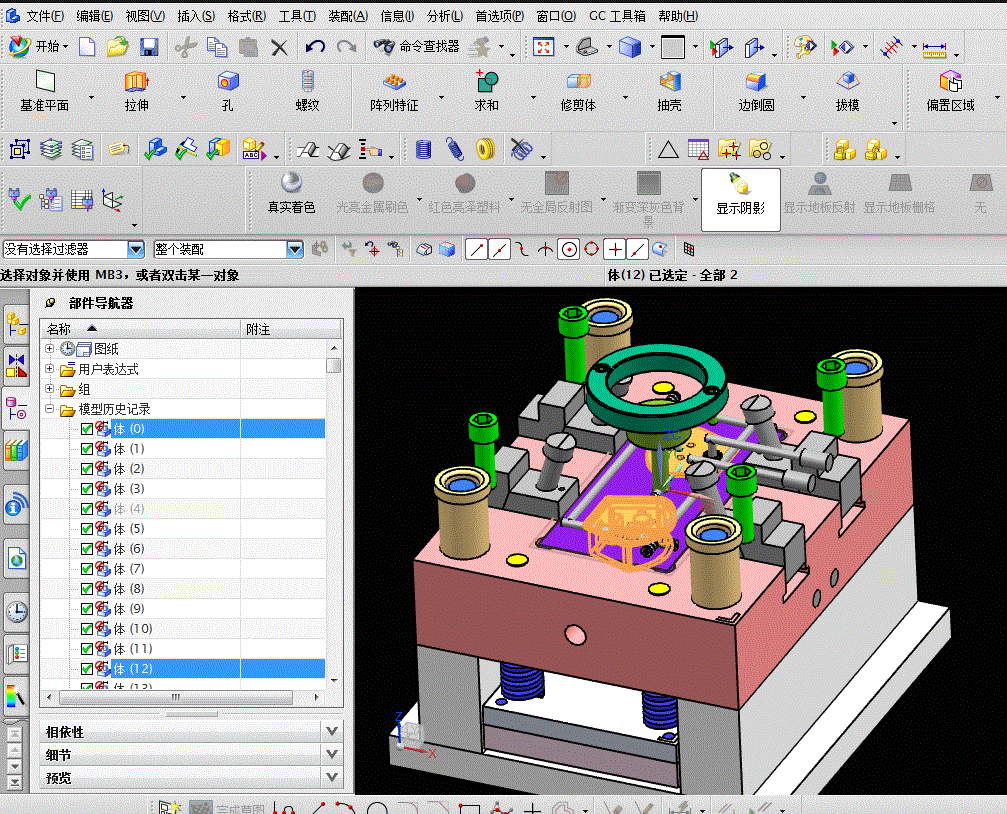The image size is (1007, 814).
Task: Uncheck the 体 (7) checkbox
Action: 87,569
